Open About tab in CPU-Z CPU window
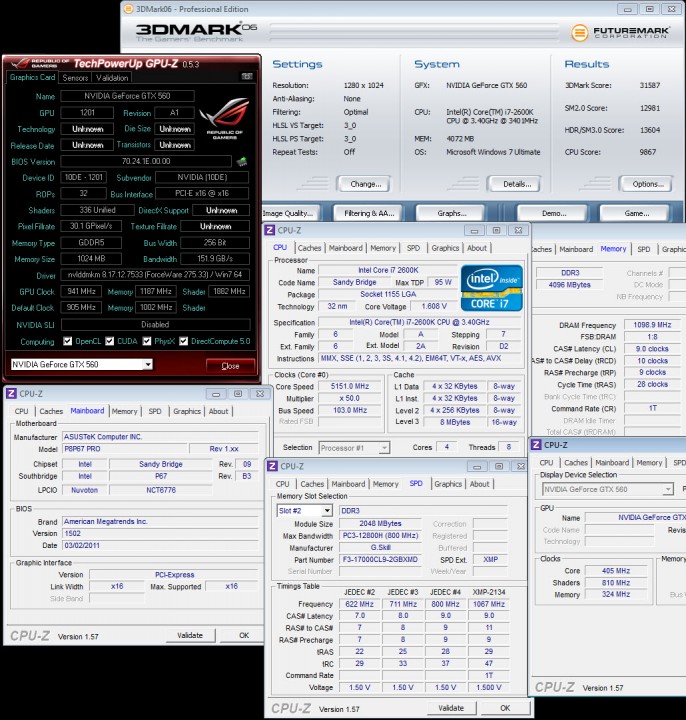 [x=477, y=248]
